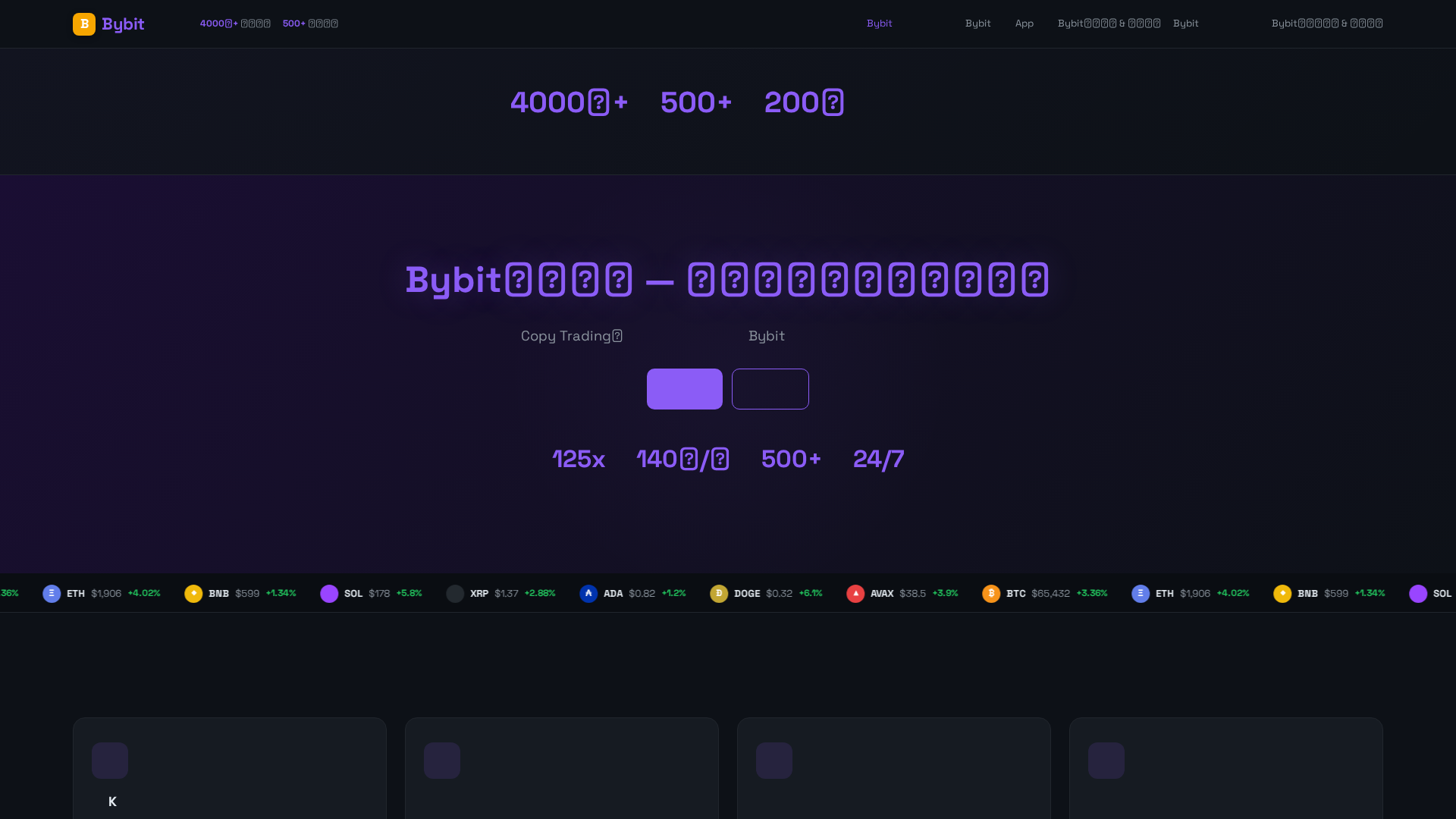Click the BNB coin icon in the ticker

(193, 594)
